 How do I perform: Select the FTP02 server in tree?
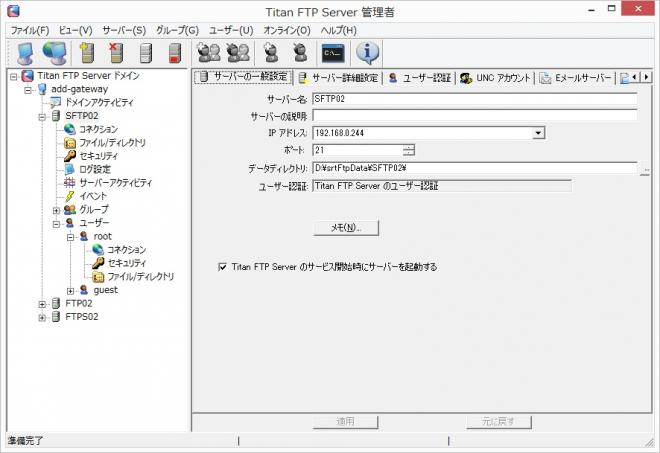[79, 304]
